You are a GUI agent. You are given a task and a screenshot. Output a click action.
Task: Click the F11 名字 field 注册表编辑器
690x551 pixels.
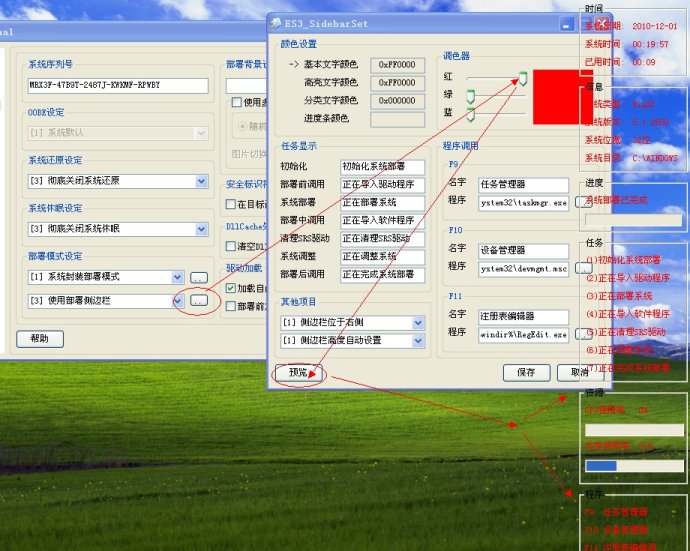click(524, 317)
